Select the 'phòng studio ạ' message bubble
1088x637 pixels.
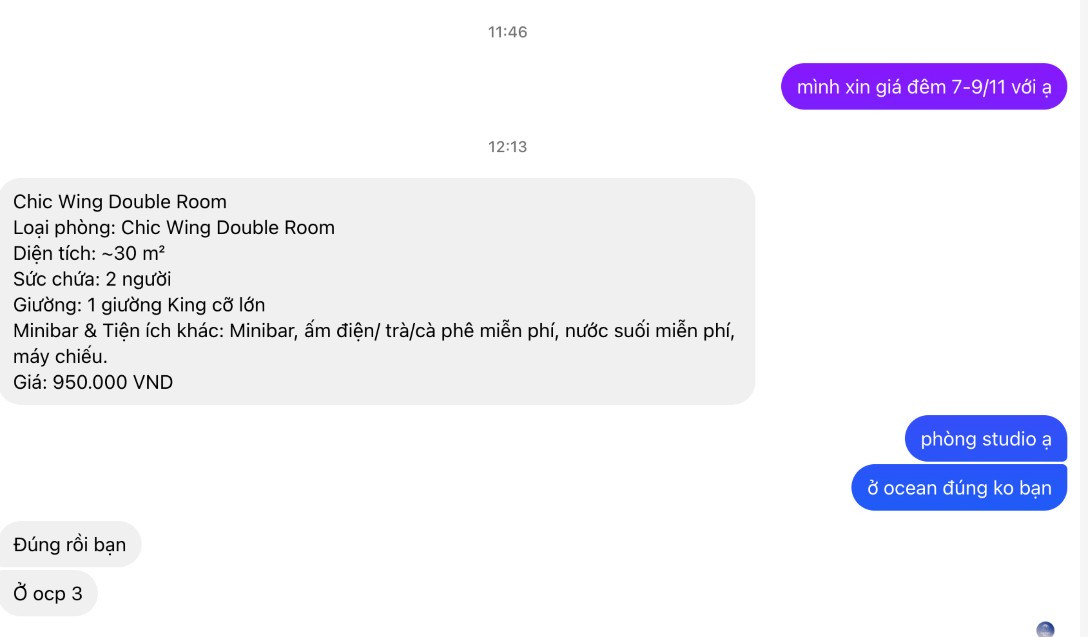pyautogui.click(x=985, y=439)
